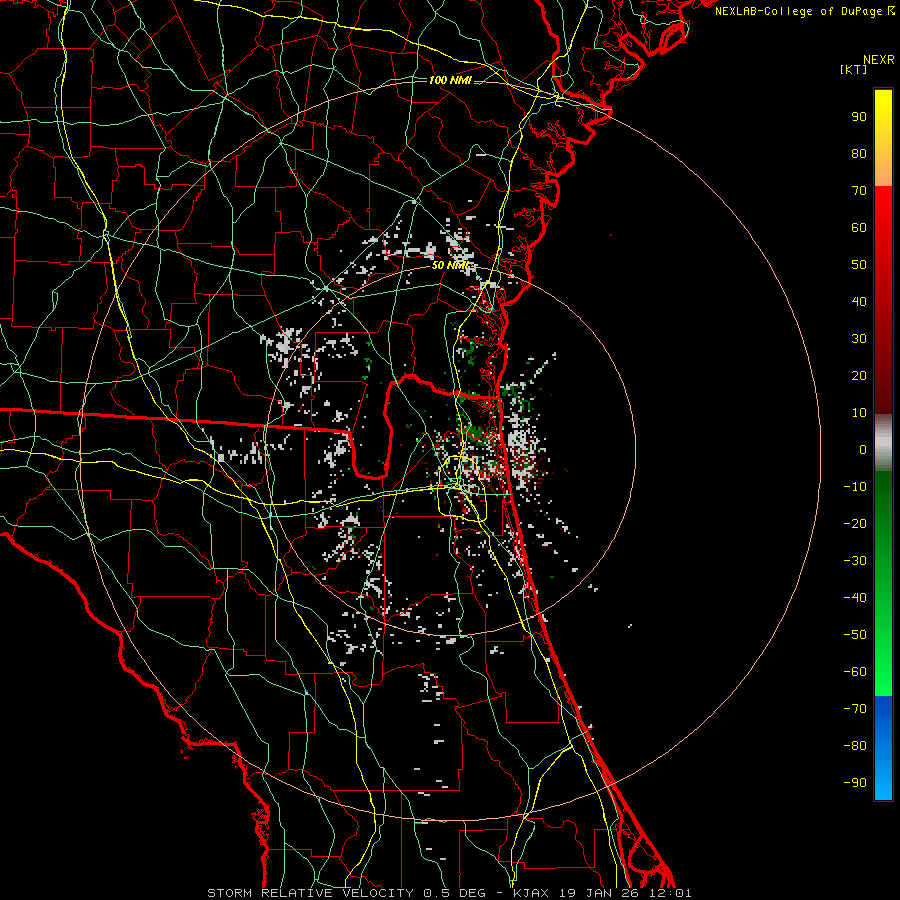
Task: Click the "20" value on the velocity scale
Action: pyautogui.click(x=859, y=376)
